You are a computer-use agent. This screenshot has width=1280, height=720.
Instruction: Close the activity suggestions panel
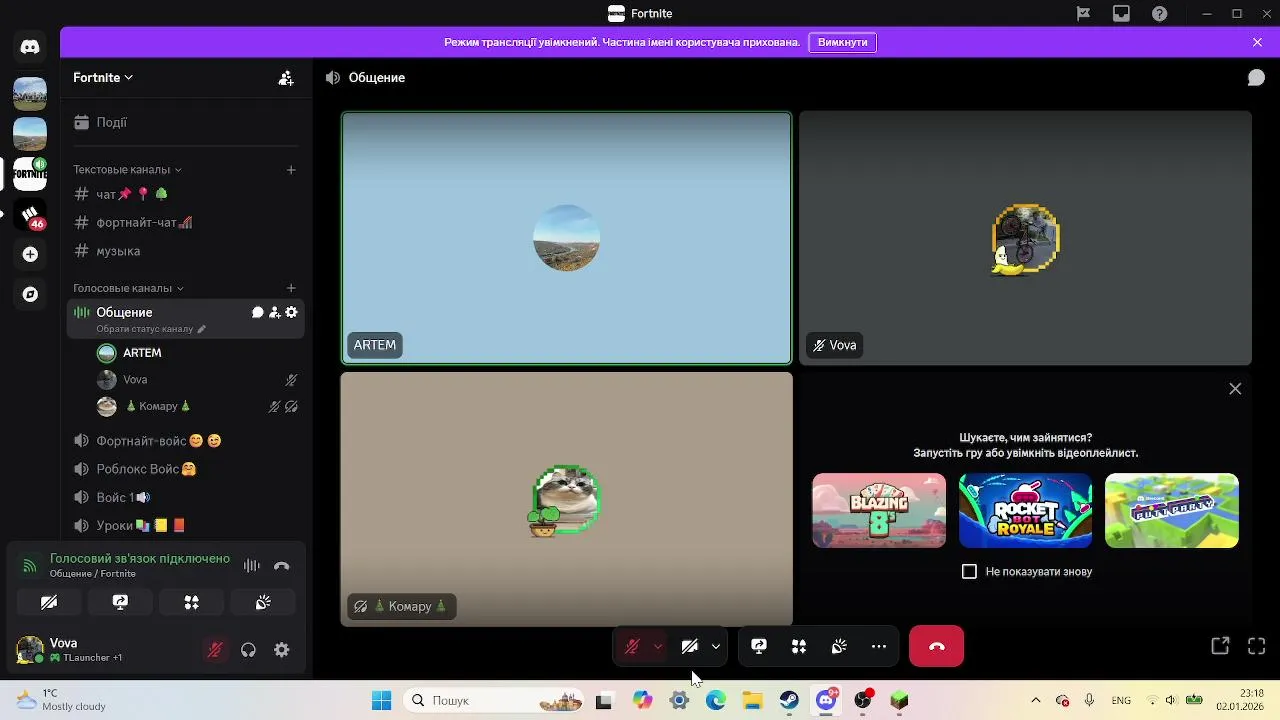pyautogui.click(x=1235, y=389)
